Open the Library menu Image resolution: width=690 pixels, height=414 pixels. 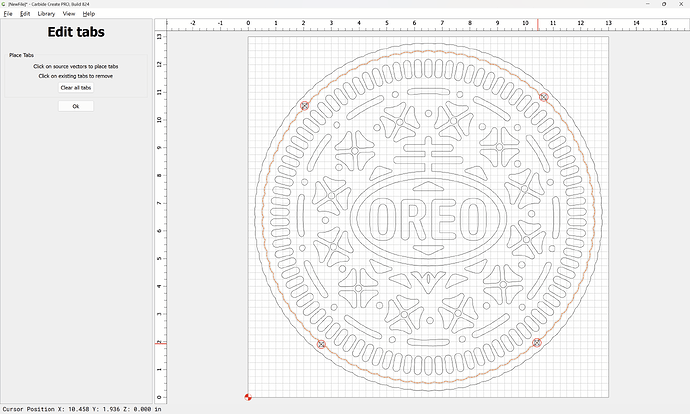point(46,14)
